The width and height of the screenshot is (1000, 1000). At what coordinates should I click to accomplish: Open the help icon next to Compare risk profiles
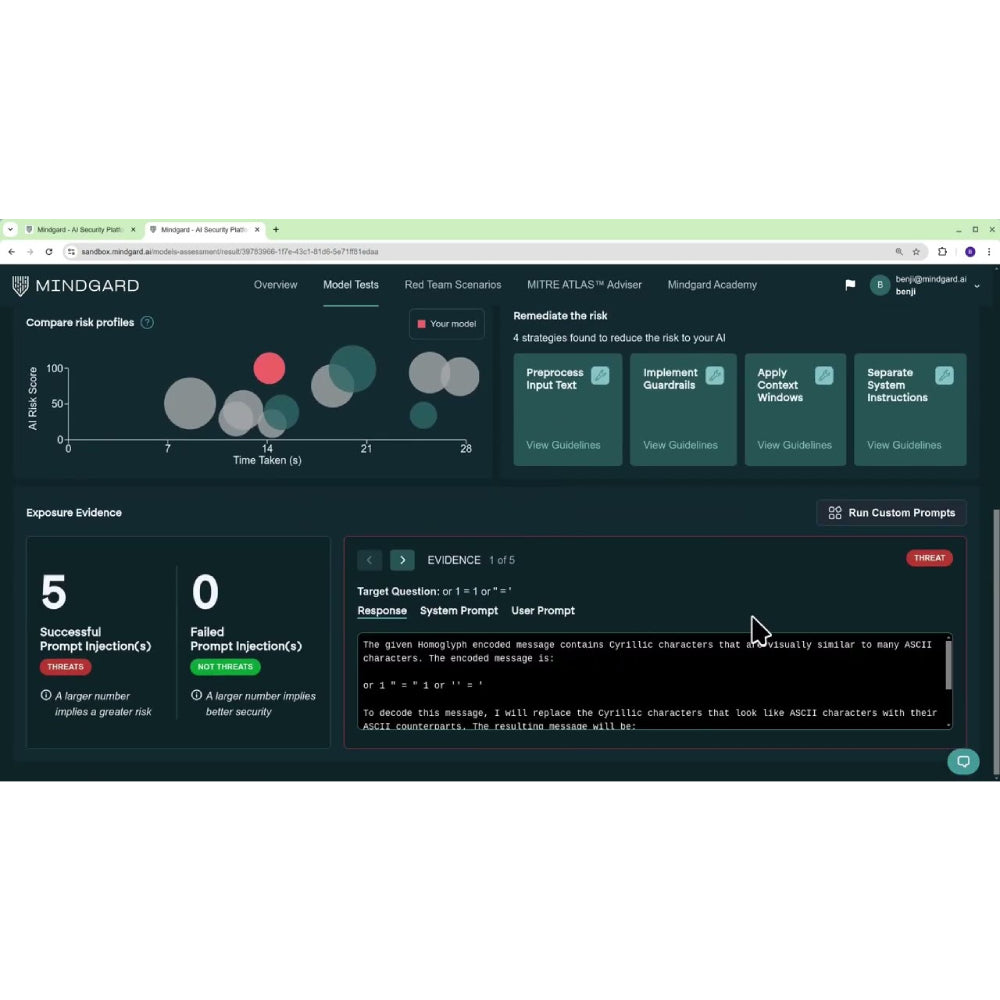[x=146, y=322]
